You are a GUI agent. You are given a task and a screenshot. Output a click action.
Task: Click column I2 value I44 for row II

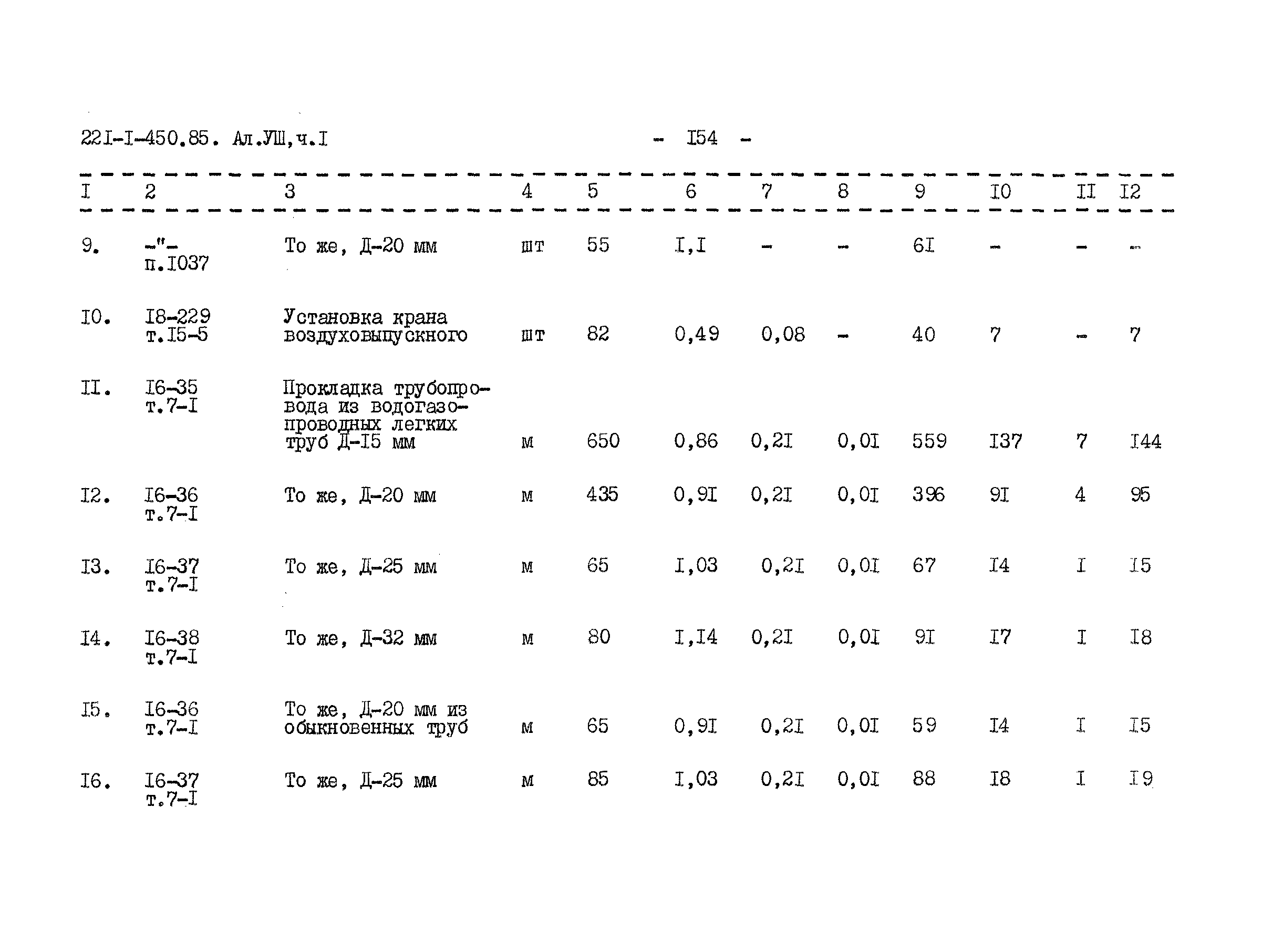coord(1147,432)
